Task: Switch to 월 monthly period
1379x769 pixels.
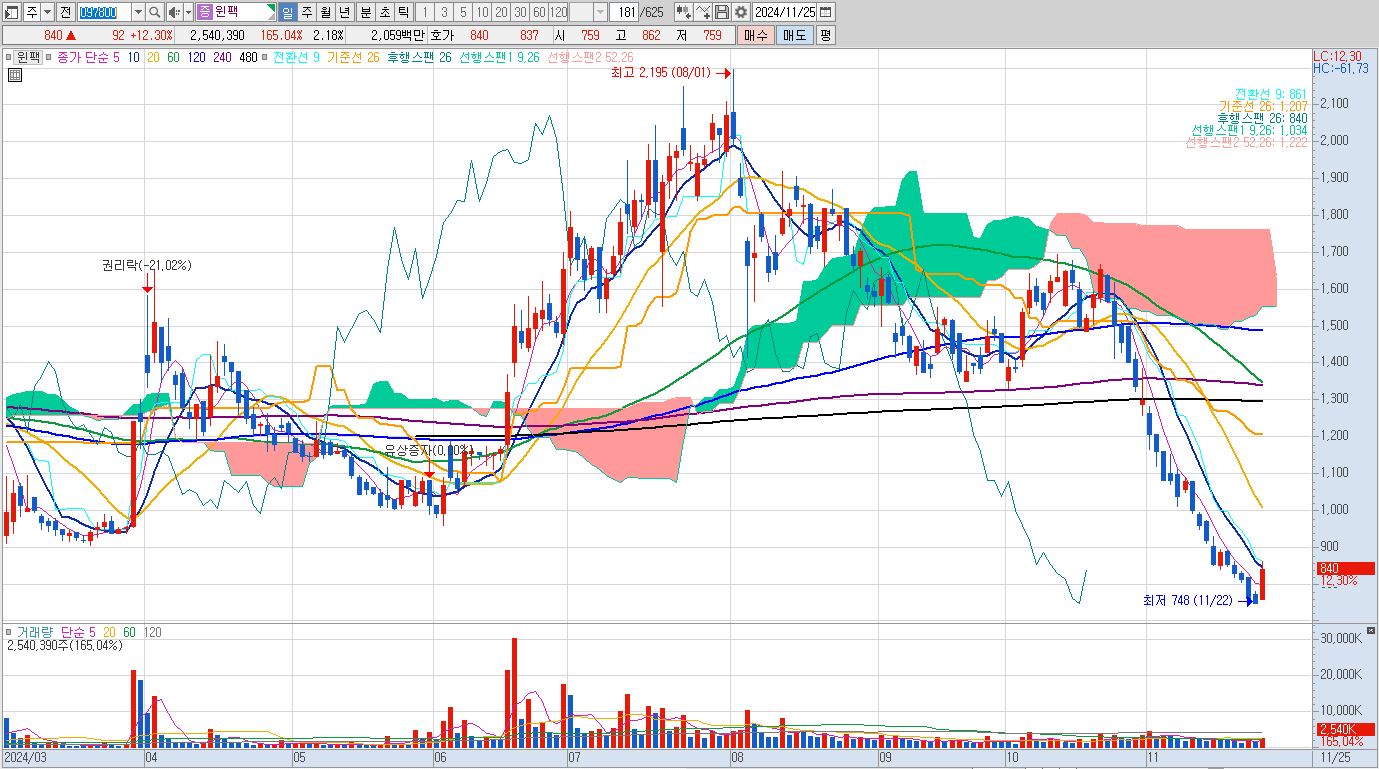Action: pos(326,12)
